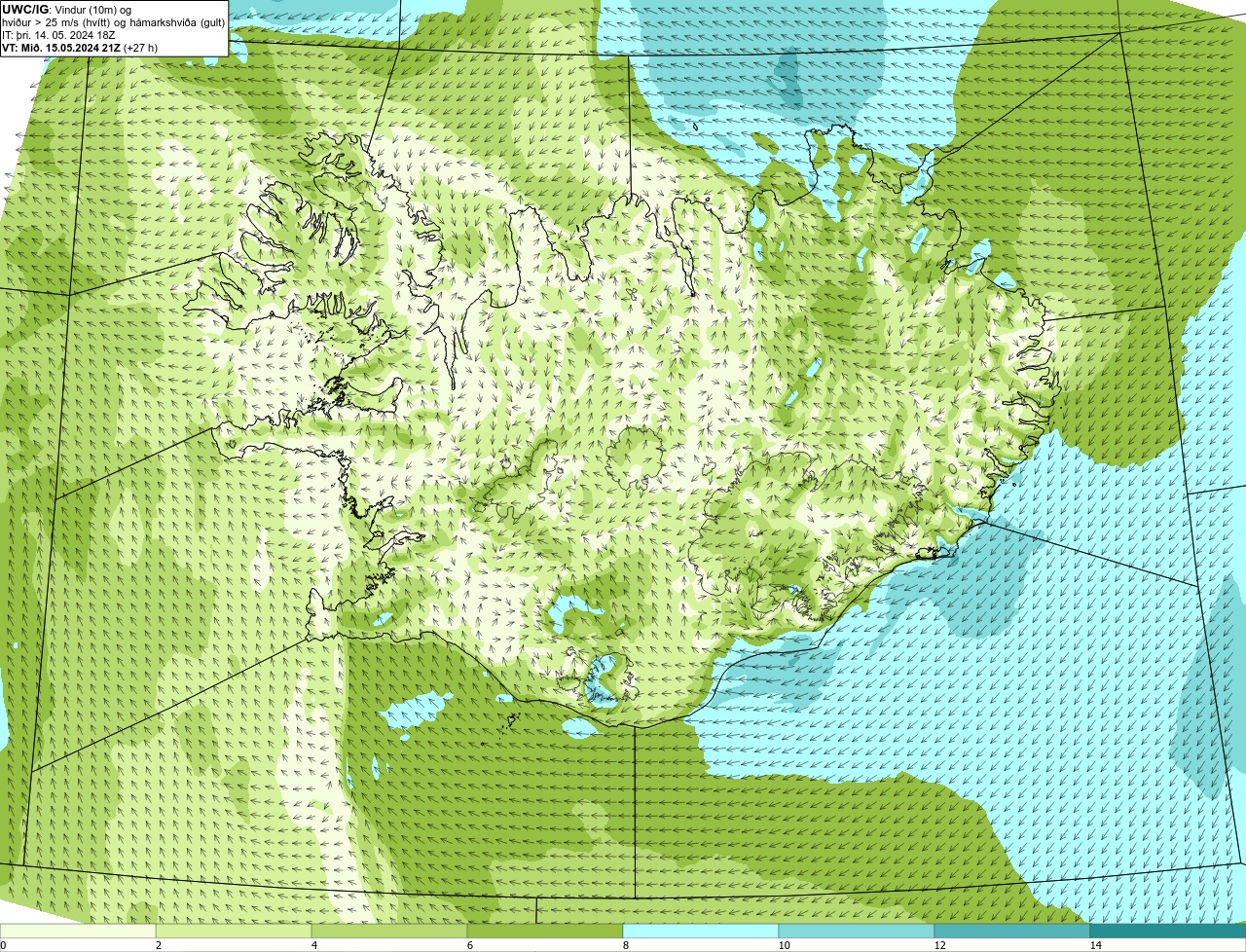The width and height of the screenshot is (1246, 952).
Task: Click the 10–12 m/s light teal swatch
Action: 857,931
